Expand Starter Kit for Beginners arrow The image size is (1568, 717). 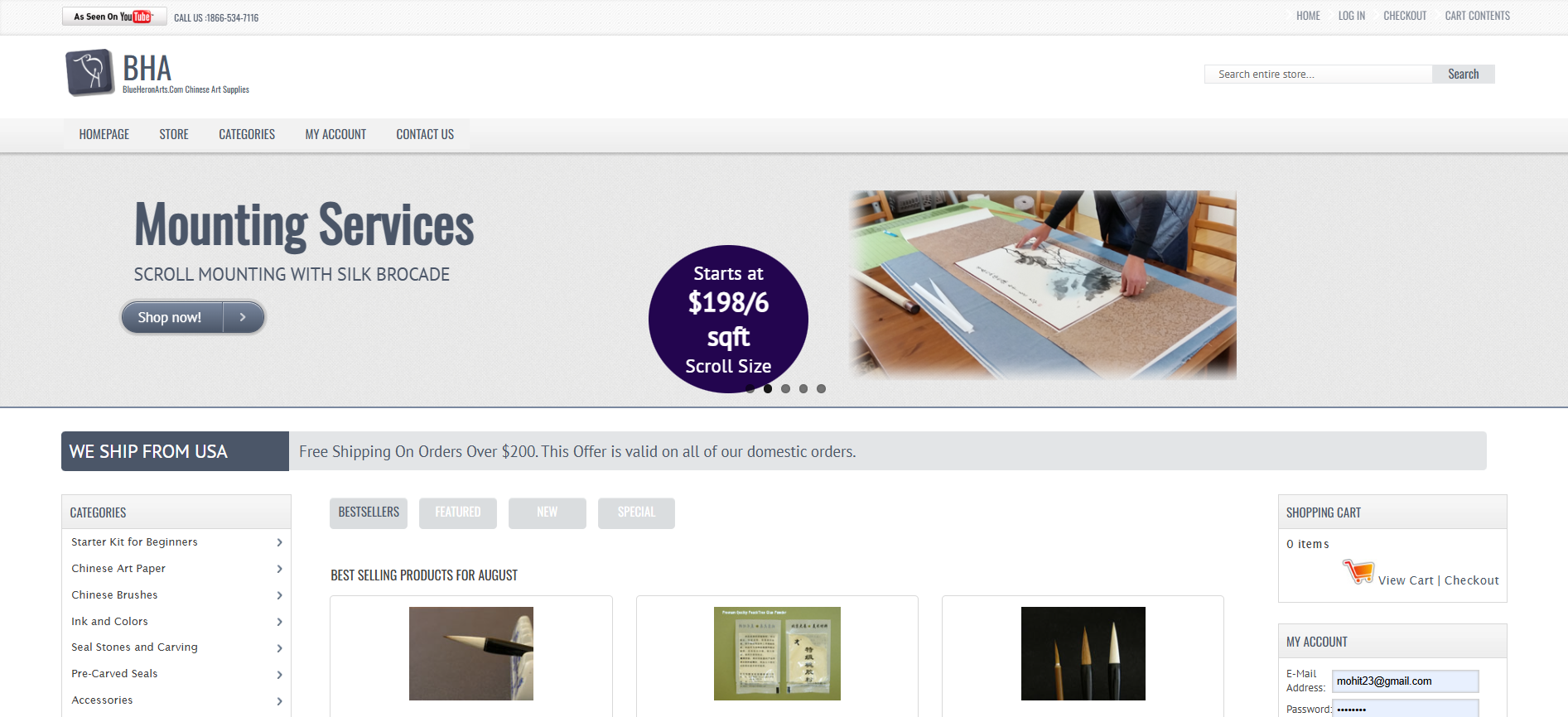pyautogui.click(x=279, y=542)
